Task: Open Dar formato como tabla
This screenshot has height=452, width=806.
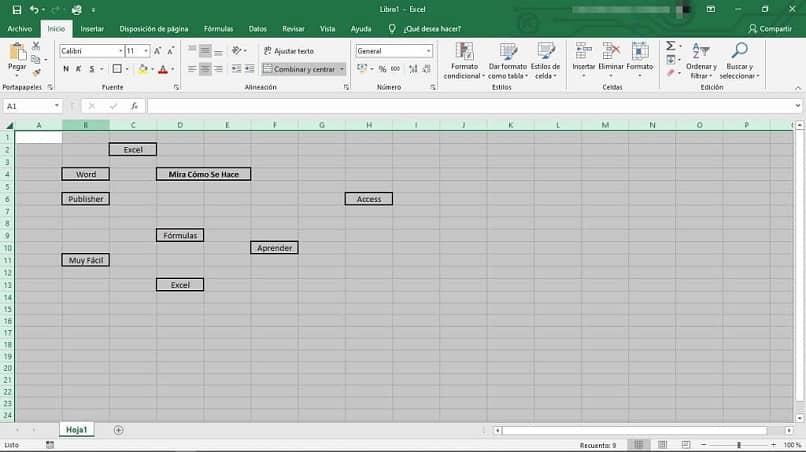Action: point(508,61)
